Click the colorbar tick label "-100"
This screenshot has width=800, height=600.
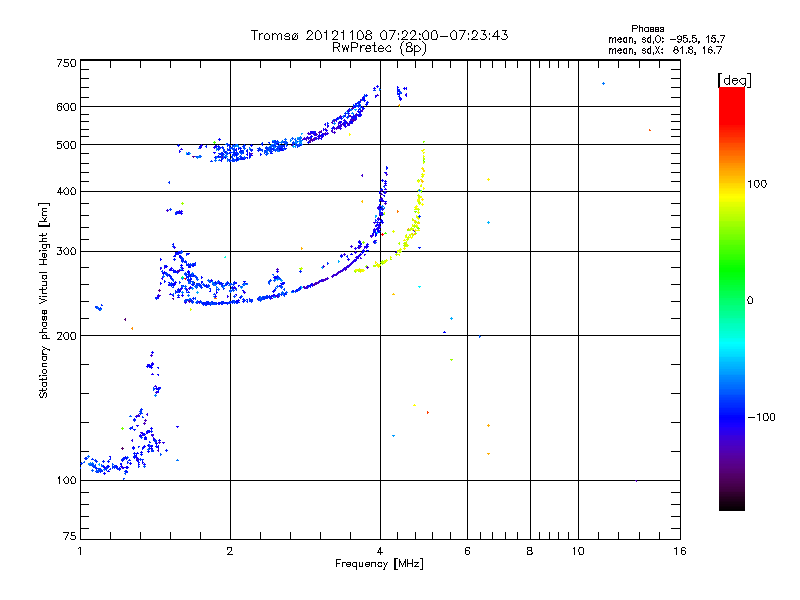point(761,417)
